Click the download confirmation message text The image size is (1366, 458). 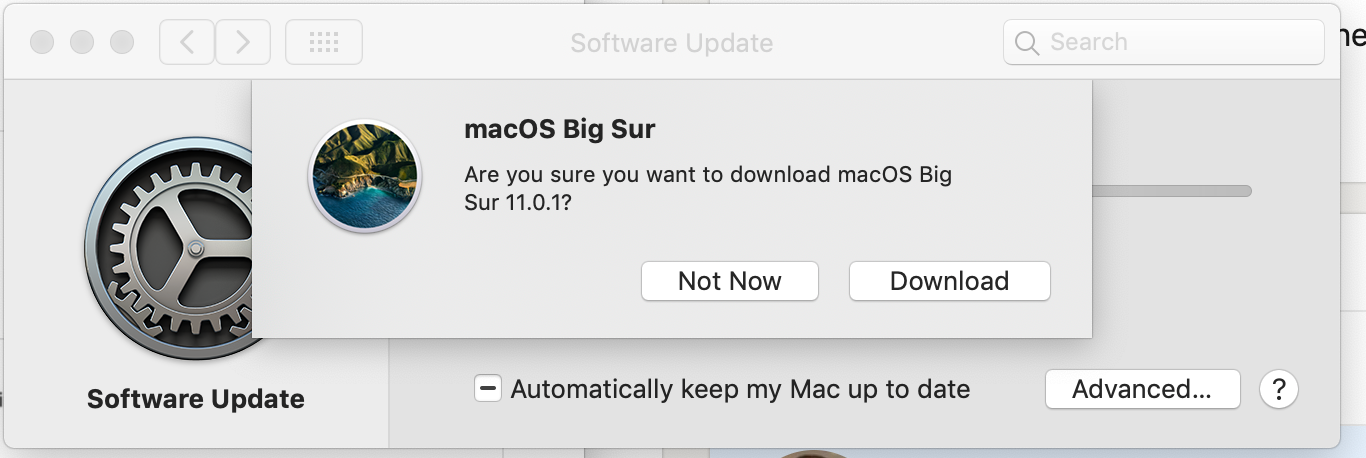click(x=708, y=188)
